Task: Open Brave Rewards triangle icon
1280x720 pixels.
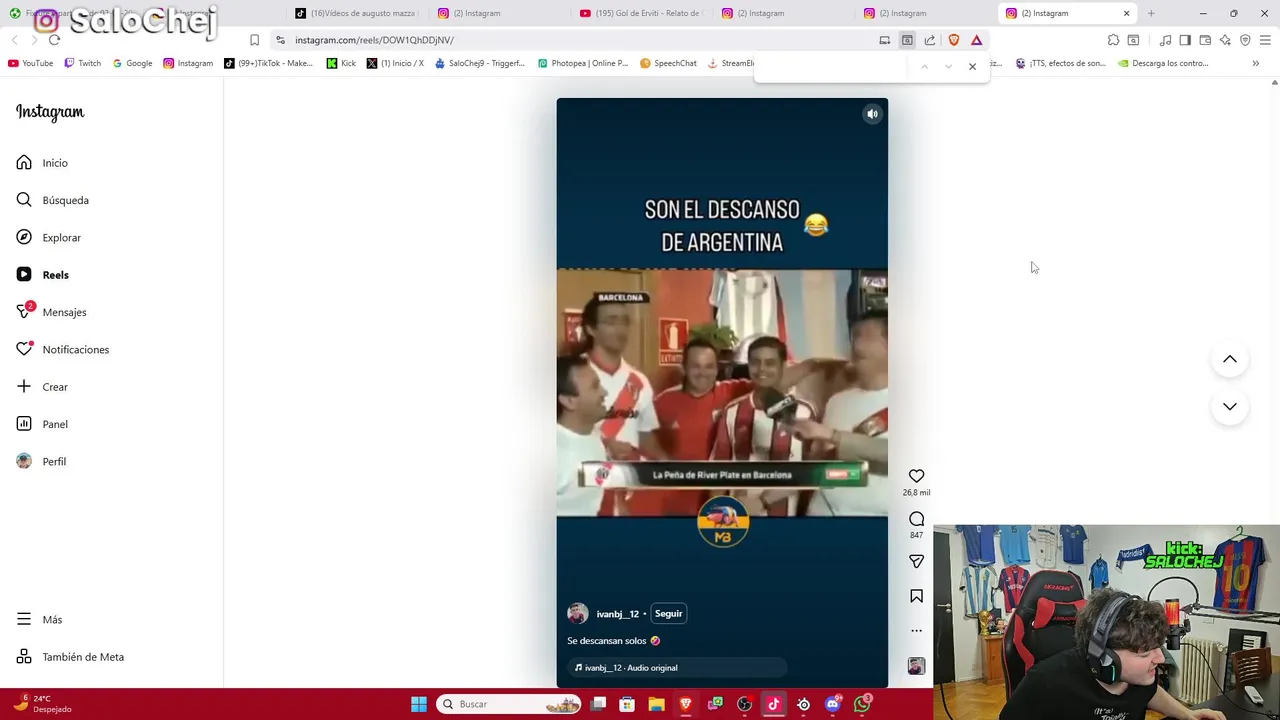Action: pyautogui.click(x=977, y=40)
